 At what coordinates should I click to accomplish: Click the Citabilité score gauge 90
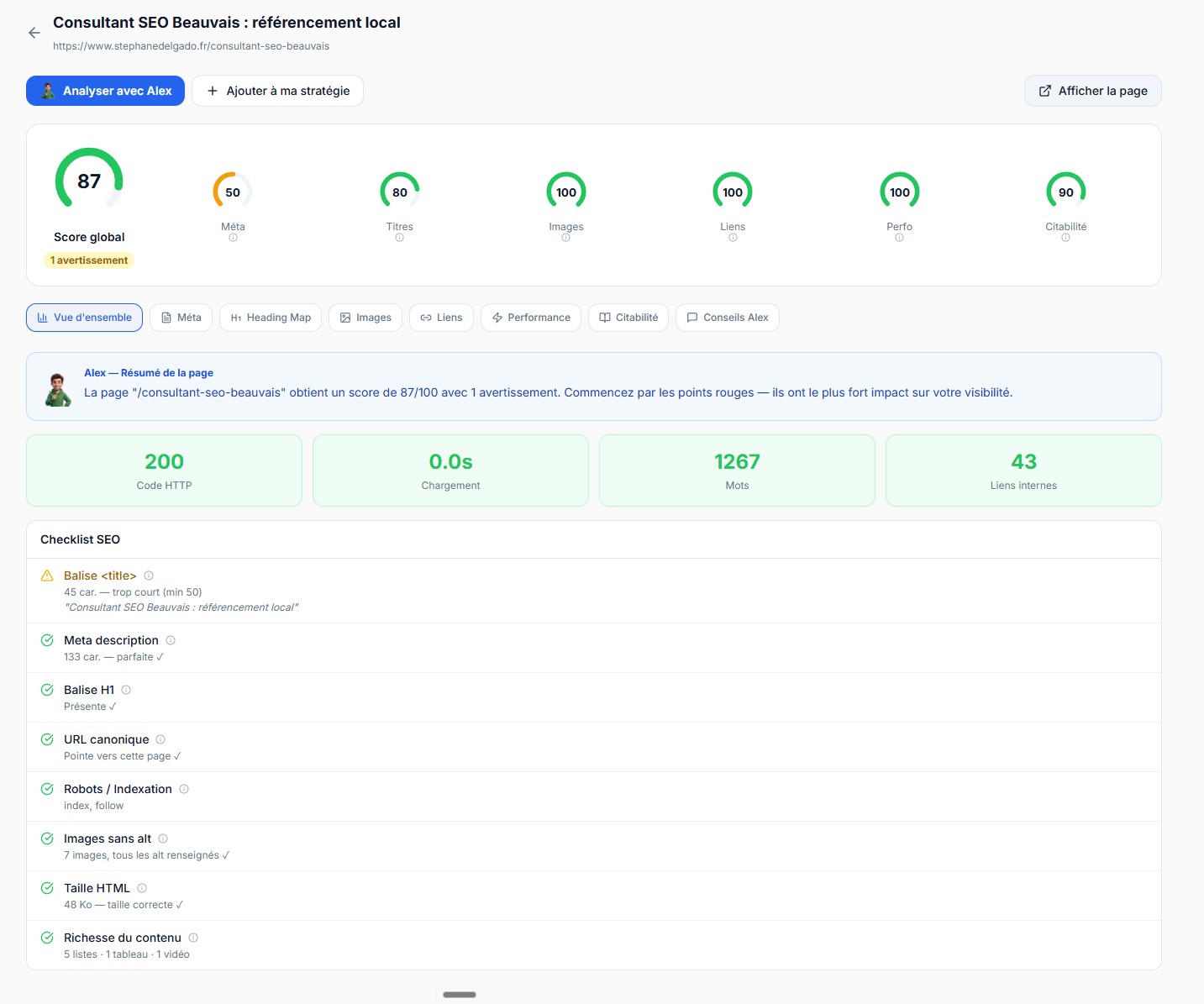pyautogui.click(x=1066, y=192)
